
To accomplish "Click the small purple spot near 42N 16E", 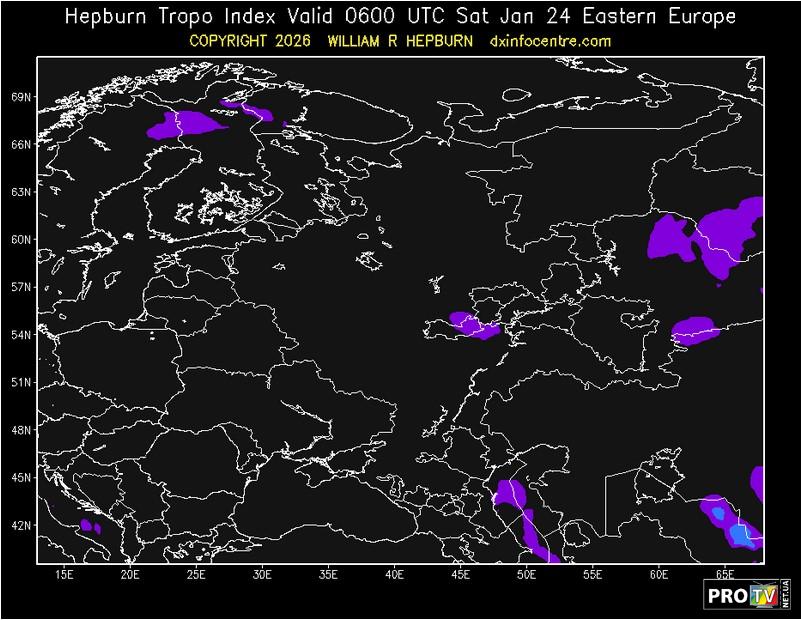I will (87, 525).
